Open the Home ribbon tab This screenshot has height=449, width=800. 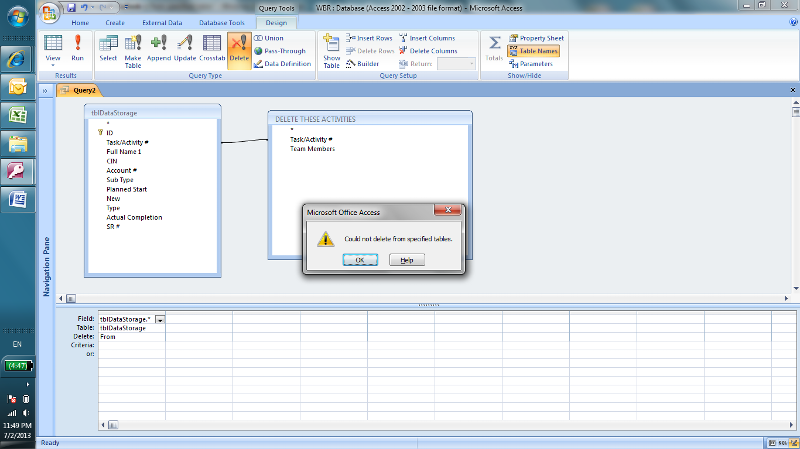point(80,23)
